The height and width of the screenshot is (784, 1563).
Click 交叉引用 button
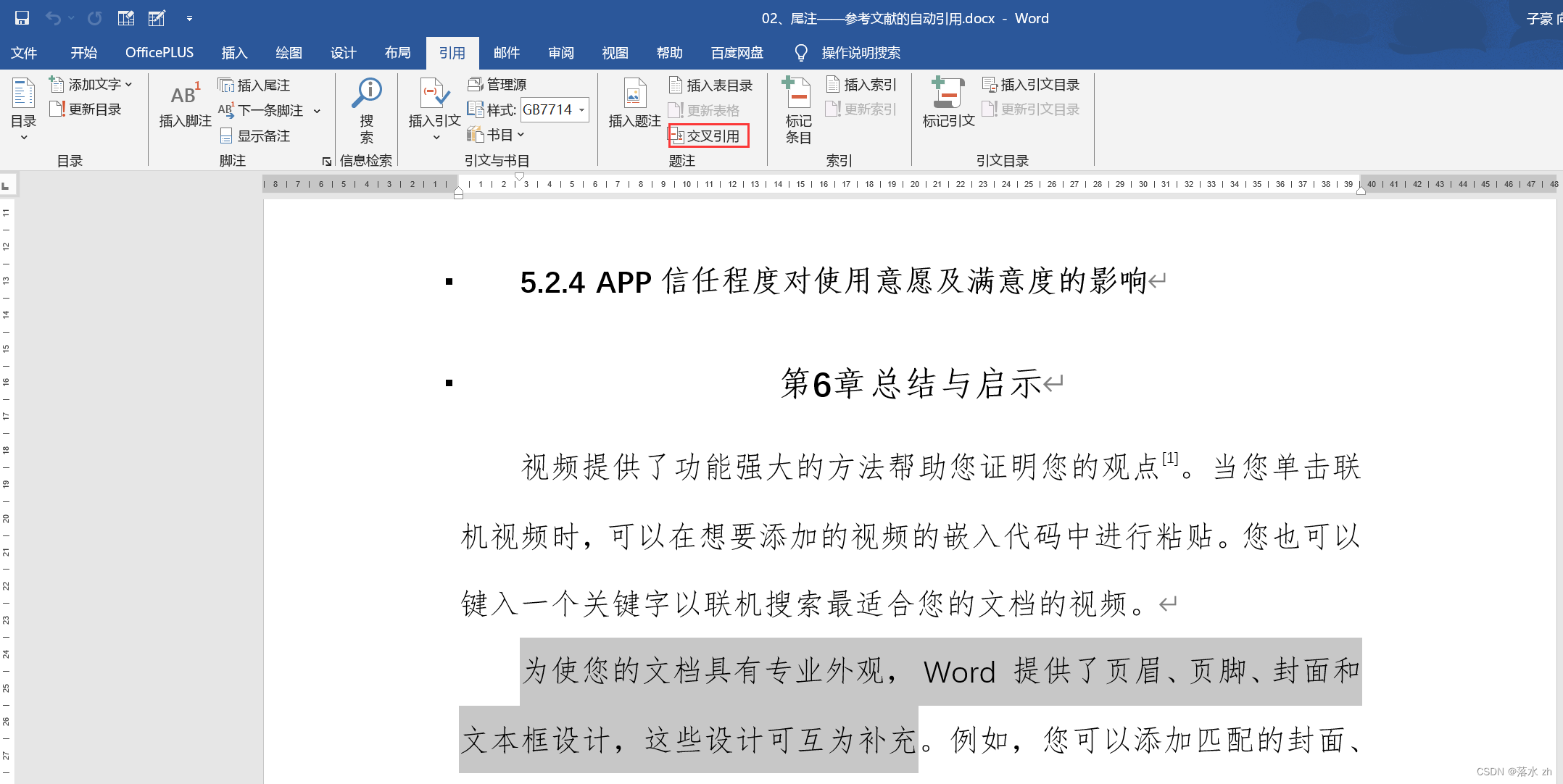click(x=708, y=136)
